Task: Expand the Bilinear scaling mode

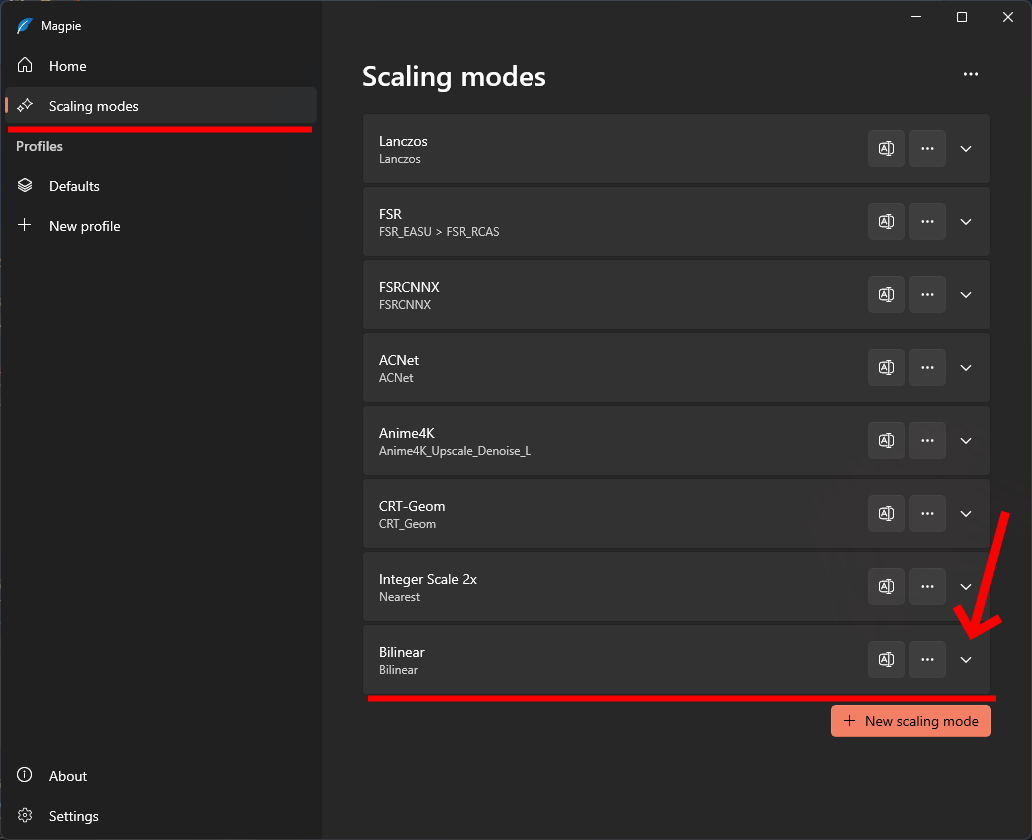Action: coord(966,660)
